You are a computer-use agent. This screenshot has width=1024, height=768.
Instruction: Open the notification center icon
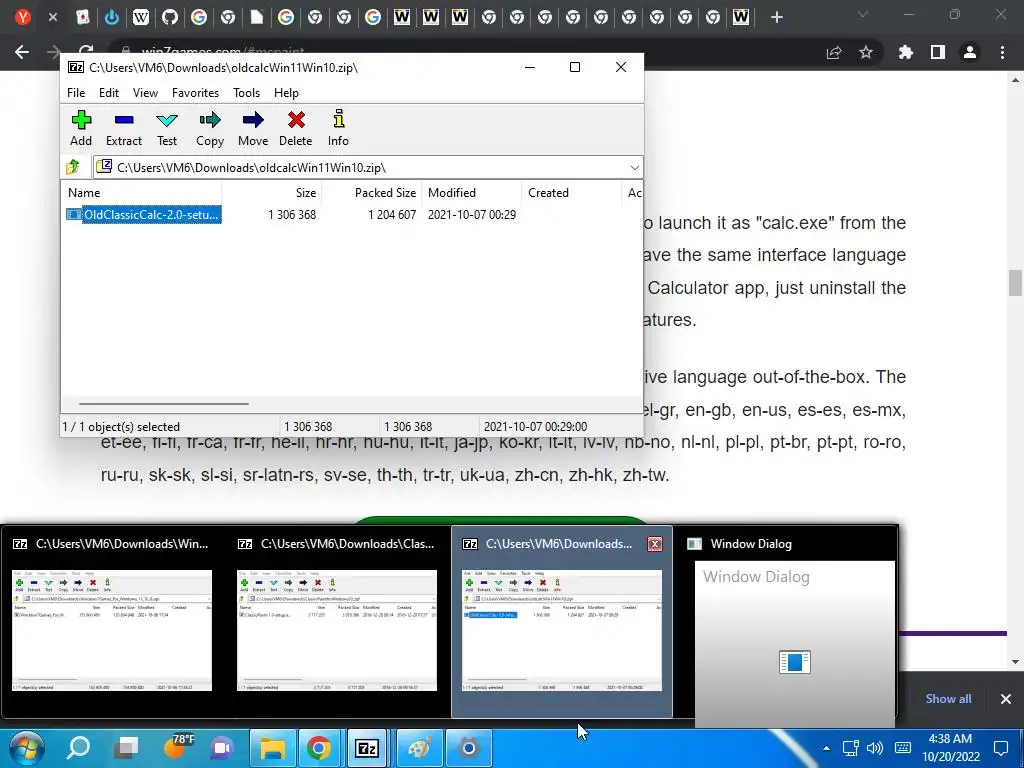click(1001, 748)
